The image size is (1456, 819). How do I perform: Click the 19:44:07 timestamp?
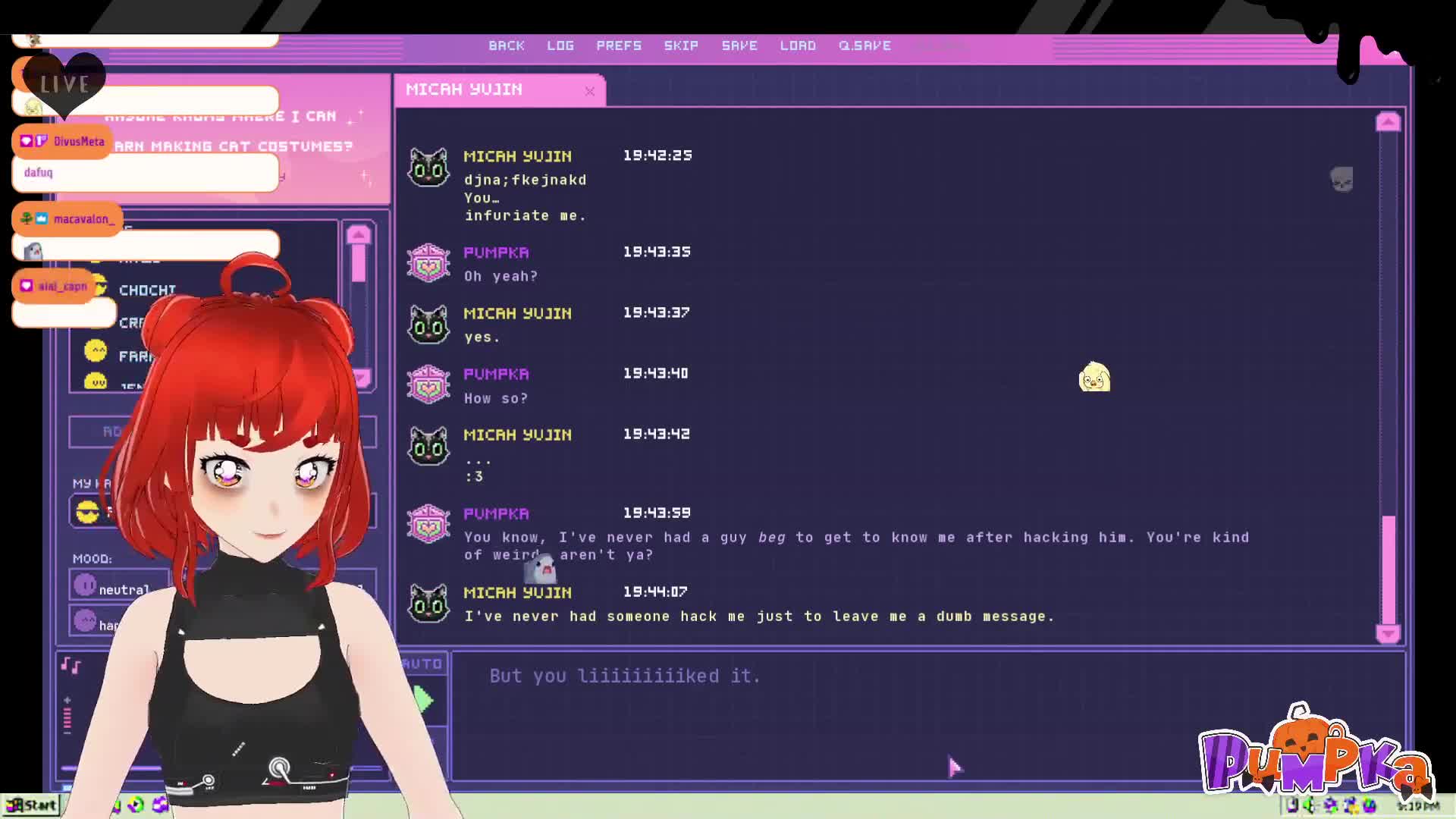655,591
